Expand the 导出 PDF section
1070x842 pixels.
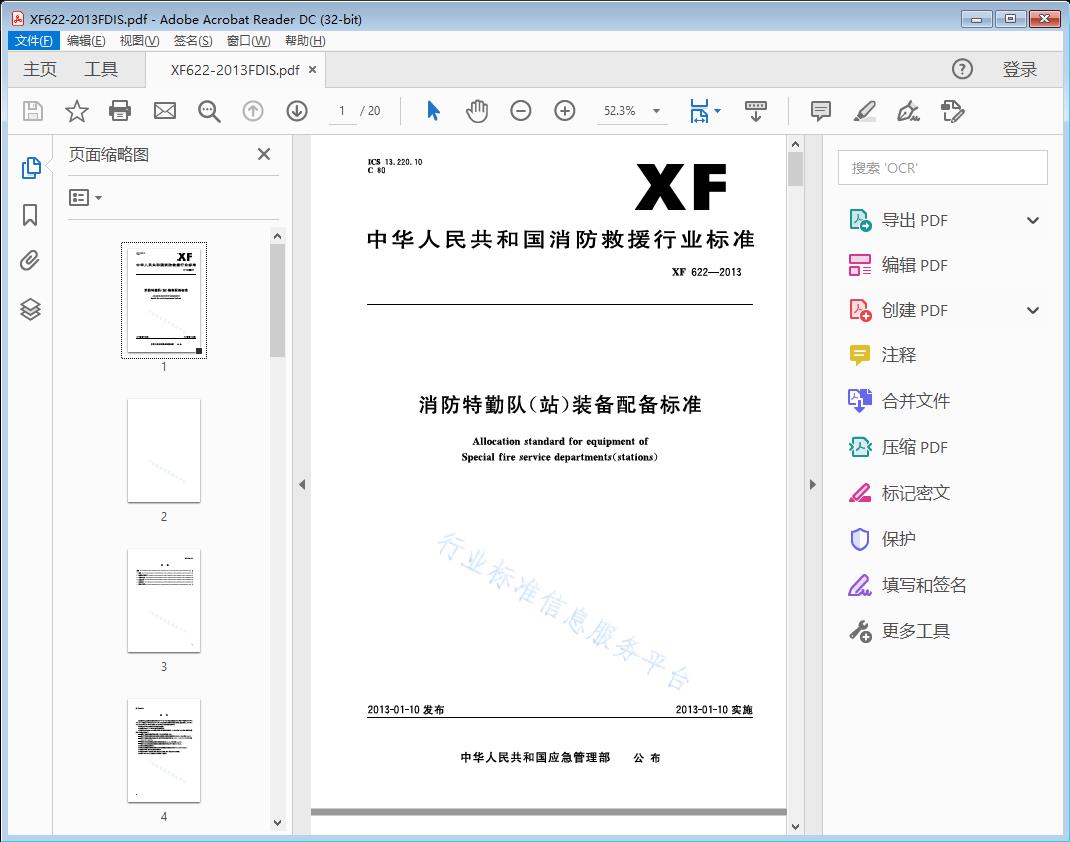click(1033, 221)
